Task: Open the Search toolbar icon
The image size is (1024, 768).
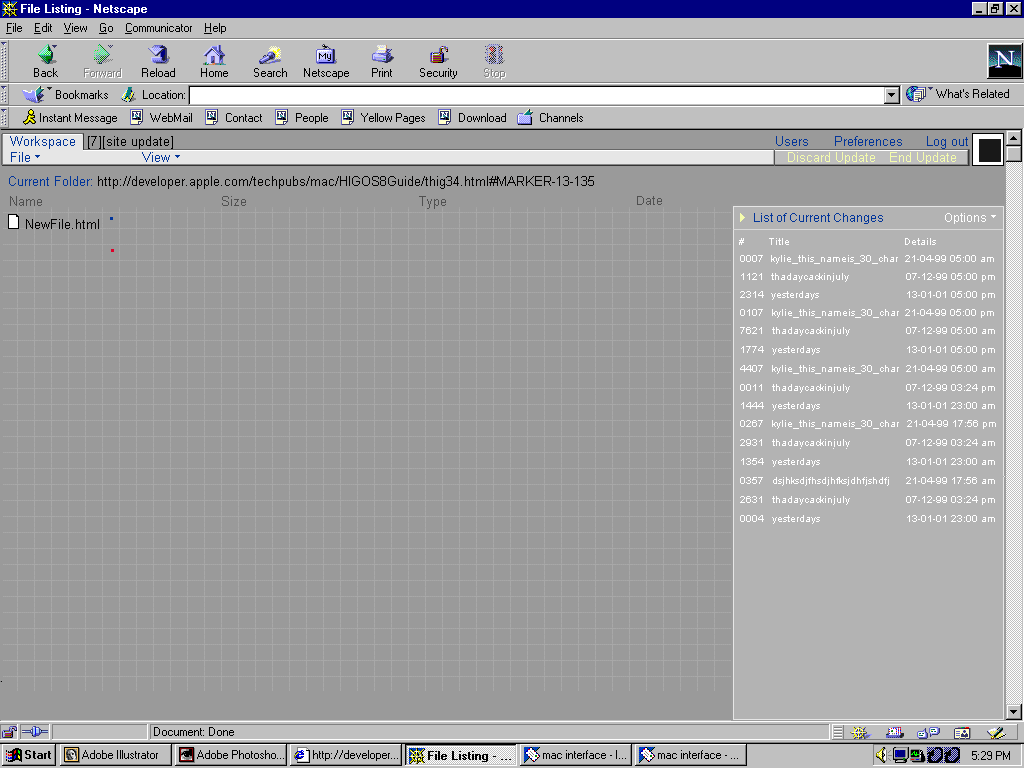Action: point(269,56)
